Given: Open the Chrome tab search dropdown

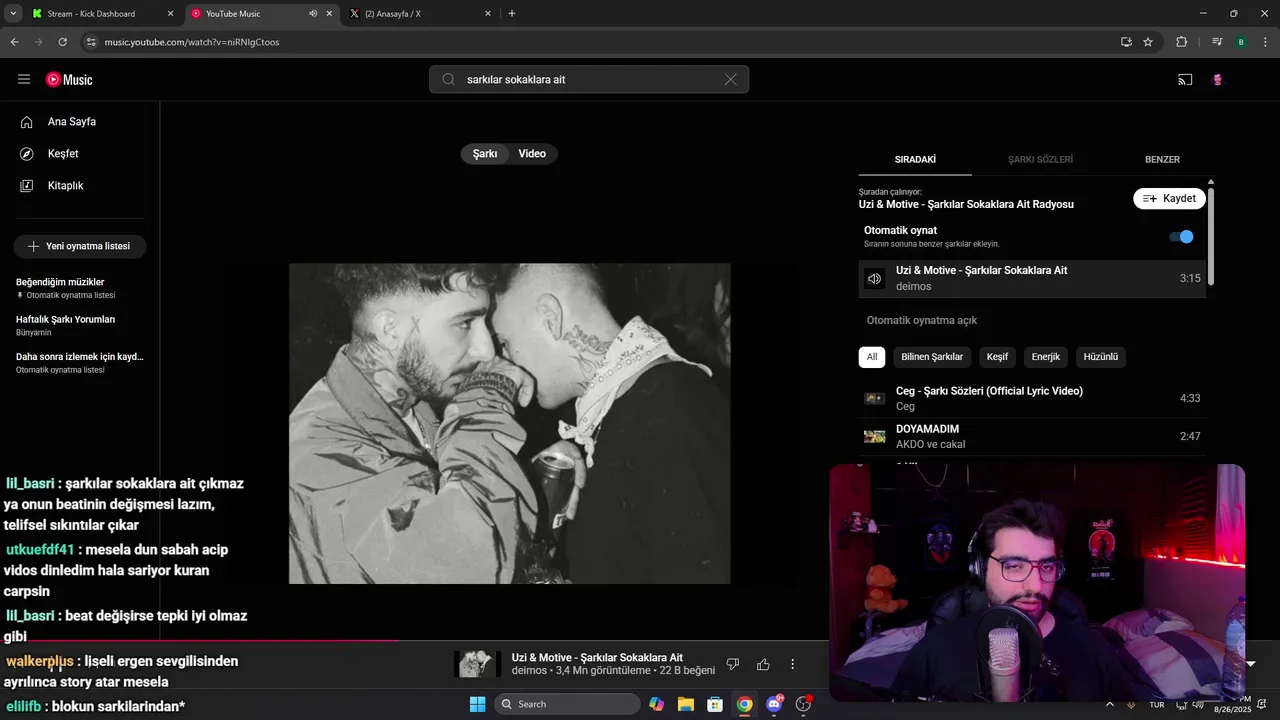Looking at the screenshot, I should pyautogui.click(x=13, y=14).
